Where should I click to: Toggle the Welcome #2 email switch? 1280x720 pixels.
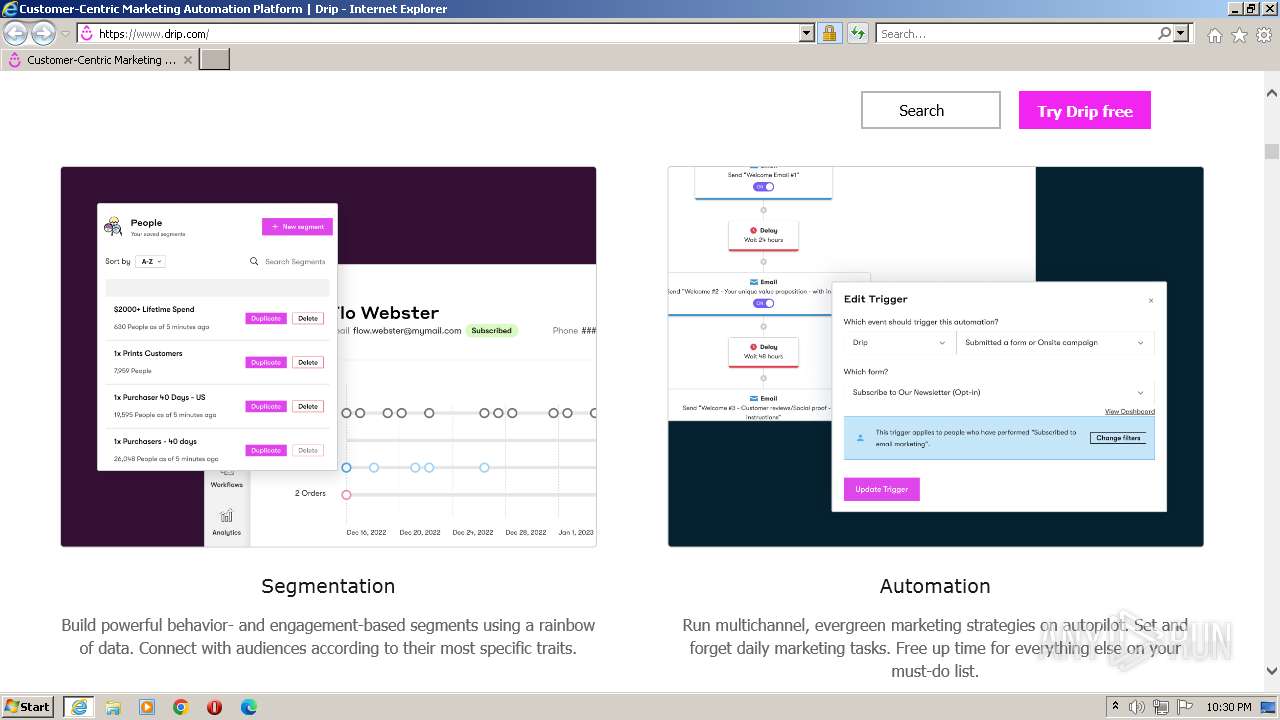click(764, 303)
